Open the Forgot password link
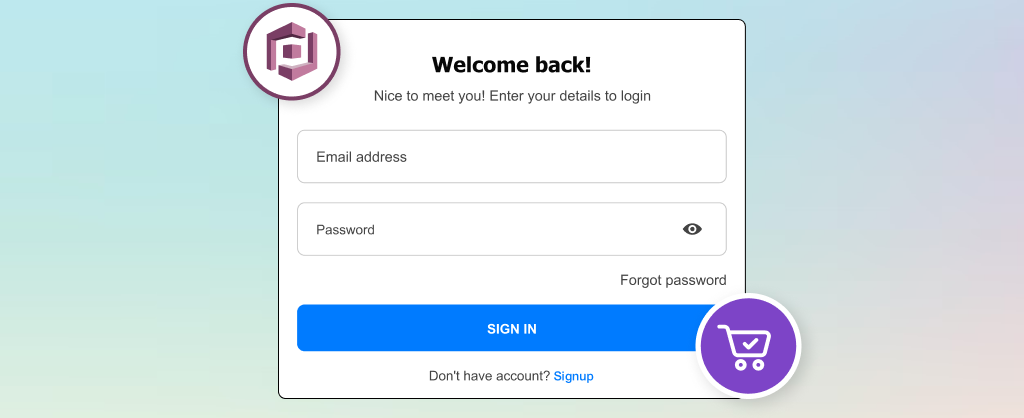The width and height of the screenshot is (1024, 418). click(673, 280)
